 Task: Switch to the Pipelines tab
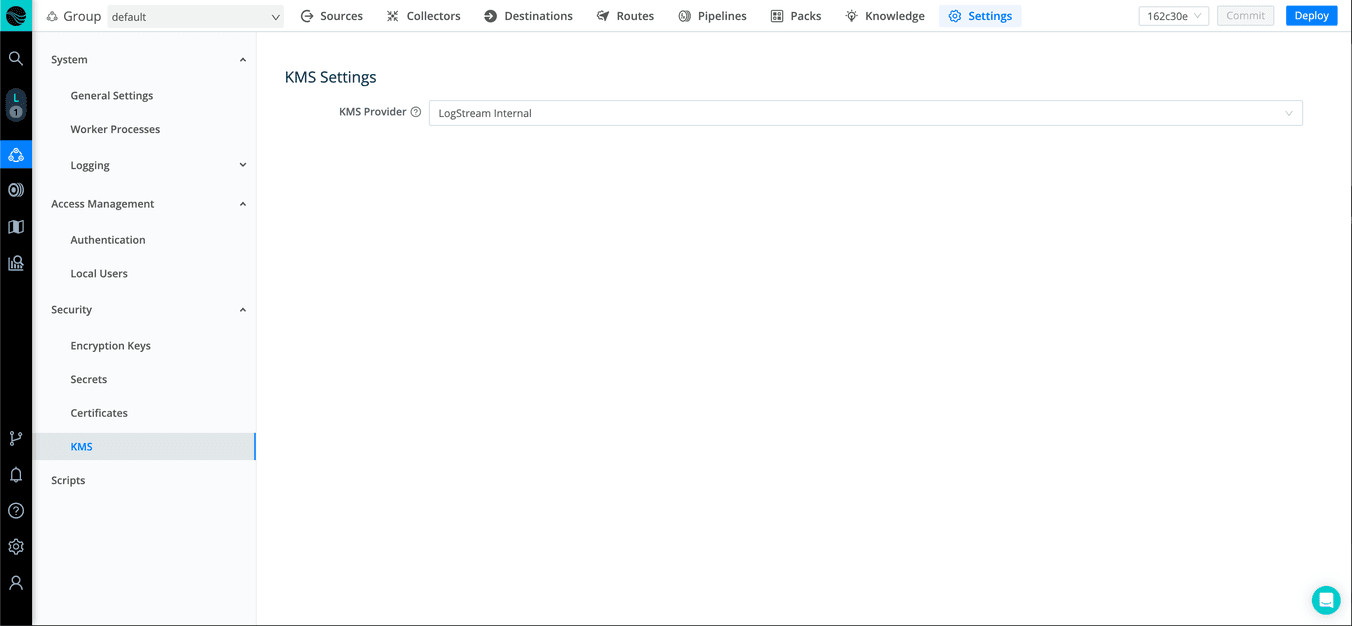[x=712, y=16]
